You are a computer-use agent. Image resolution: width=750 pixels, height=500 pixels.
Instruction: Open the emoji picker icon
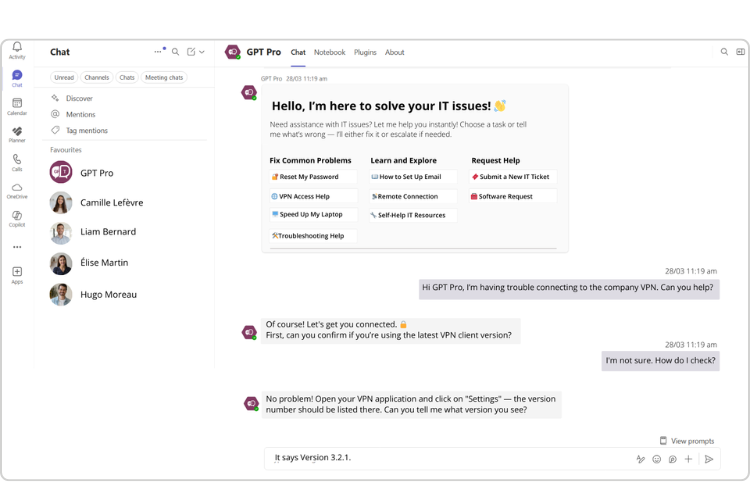point(657,459)
